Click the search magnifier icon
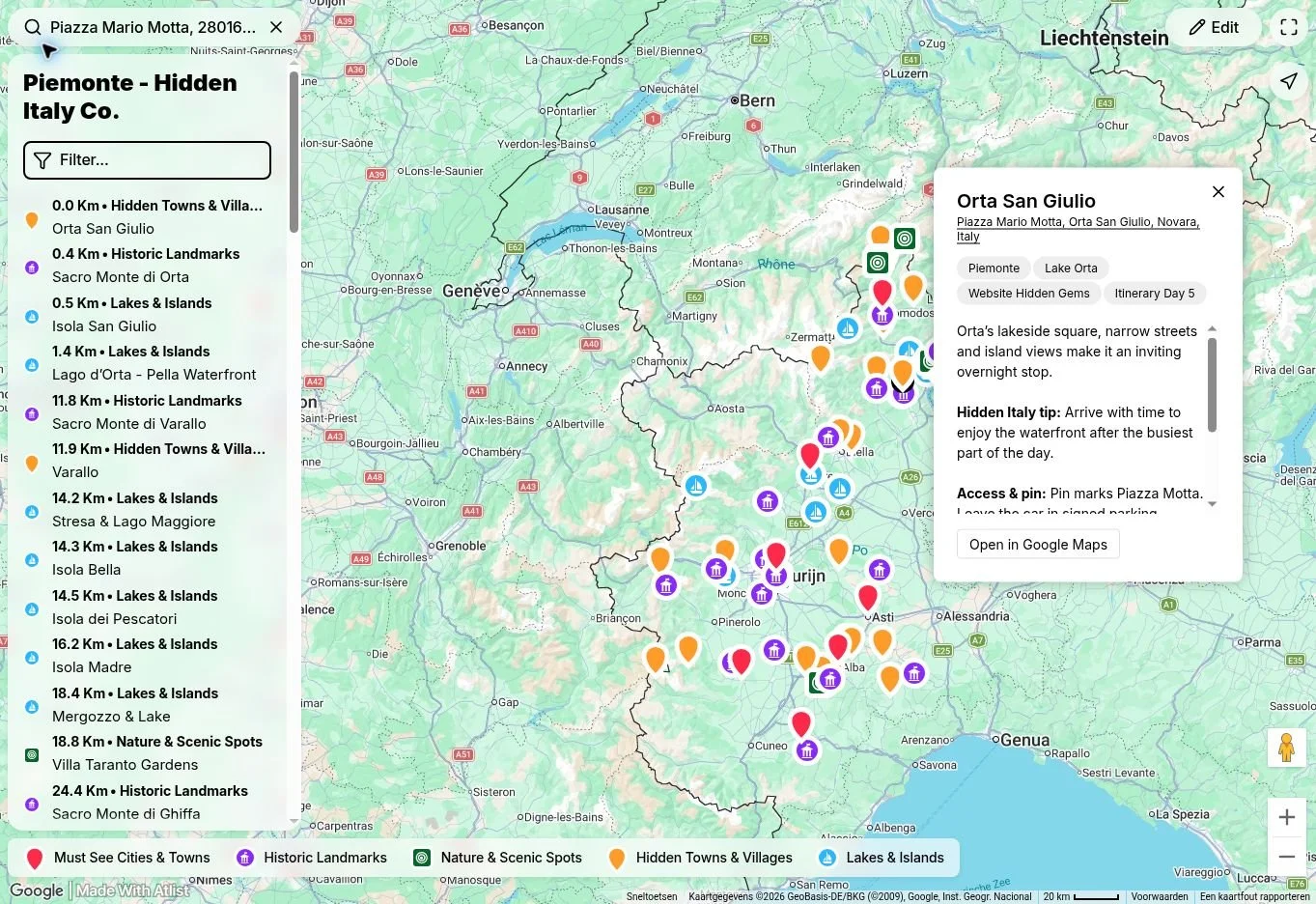The image size is (1316, 904). [x=33, y=27]
